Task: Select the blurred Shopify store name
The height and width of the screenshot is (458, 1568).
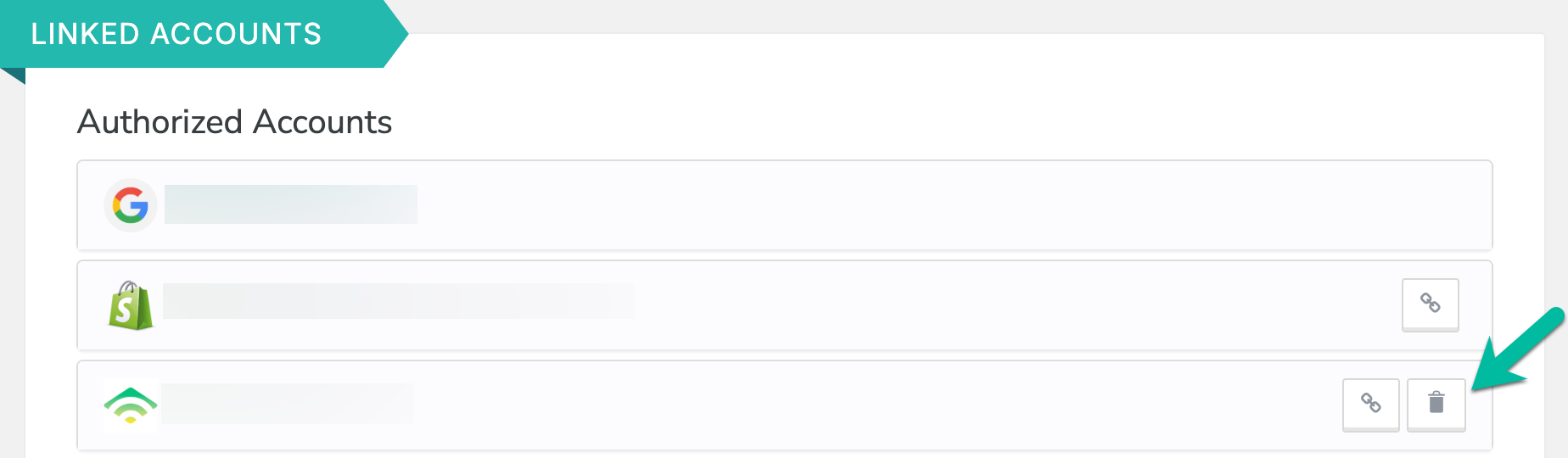Action: 399,301
